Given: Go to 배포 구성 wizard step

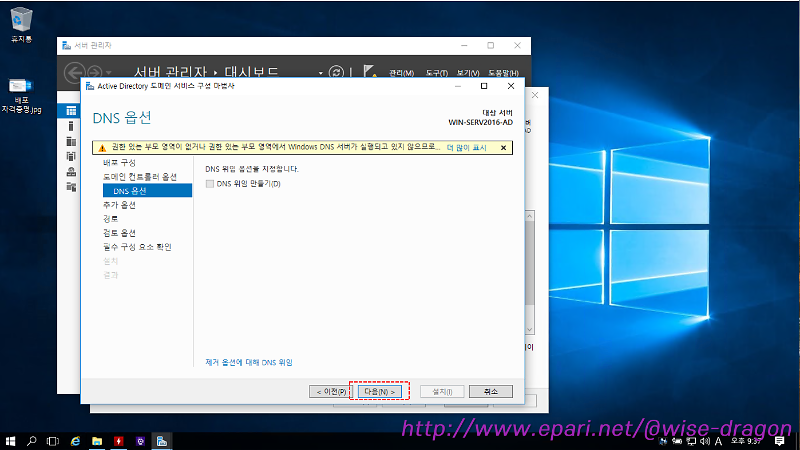Looking at the screenshot, I should pyautogui.click(x=119, y=163).
